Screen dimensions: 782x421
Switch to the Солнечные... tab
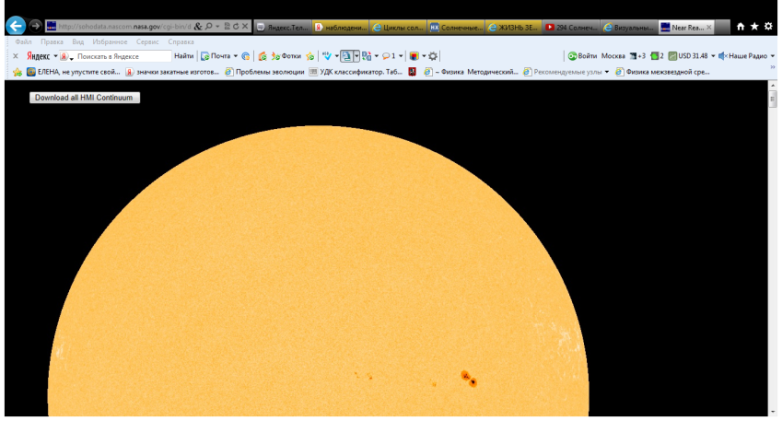456,27
